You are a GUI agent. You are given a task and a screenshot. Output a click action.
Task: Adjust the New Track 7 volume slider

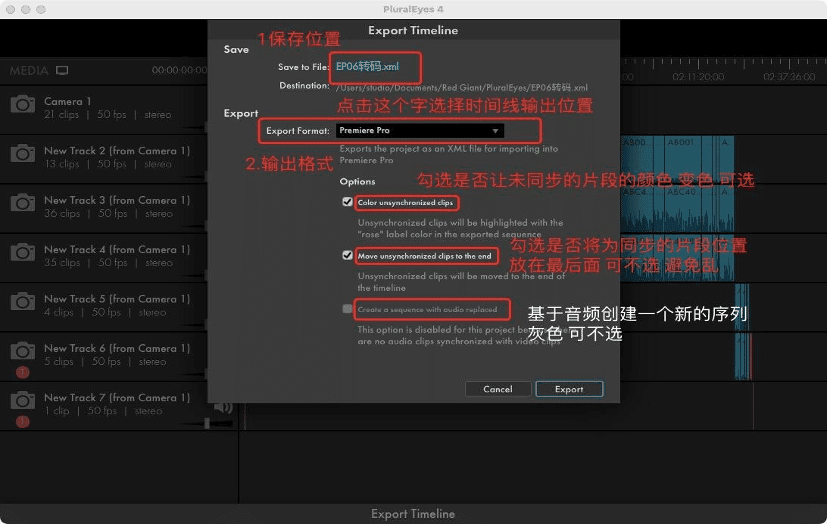[207, 423]
